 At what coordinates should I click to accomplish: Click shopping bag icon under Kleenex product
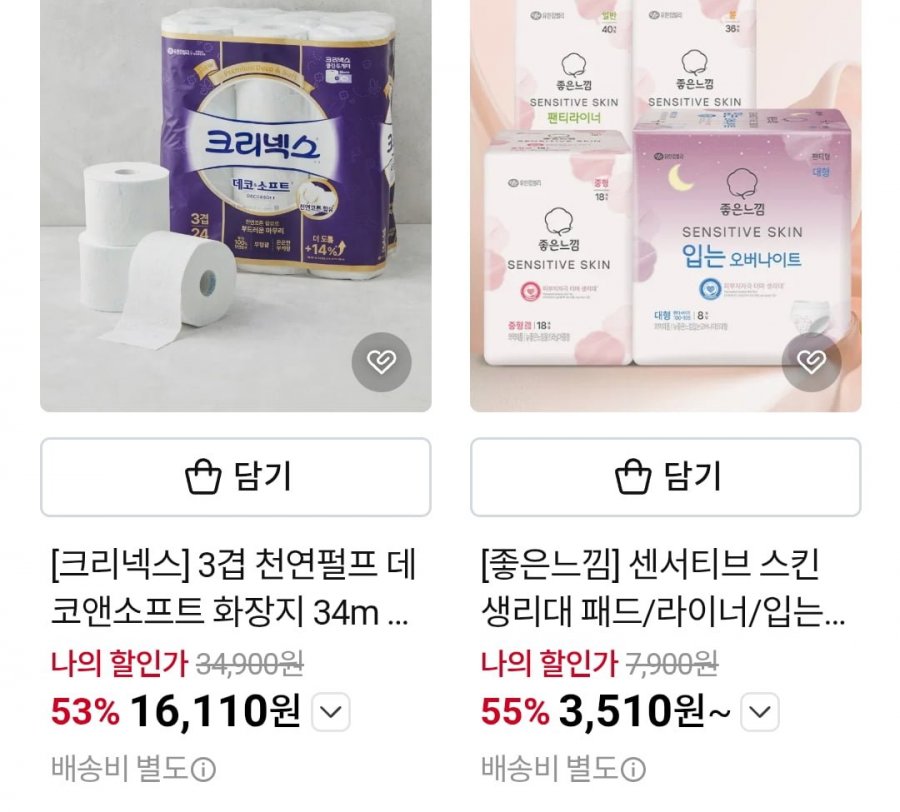[x=203, y=476]
